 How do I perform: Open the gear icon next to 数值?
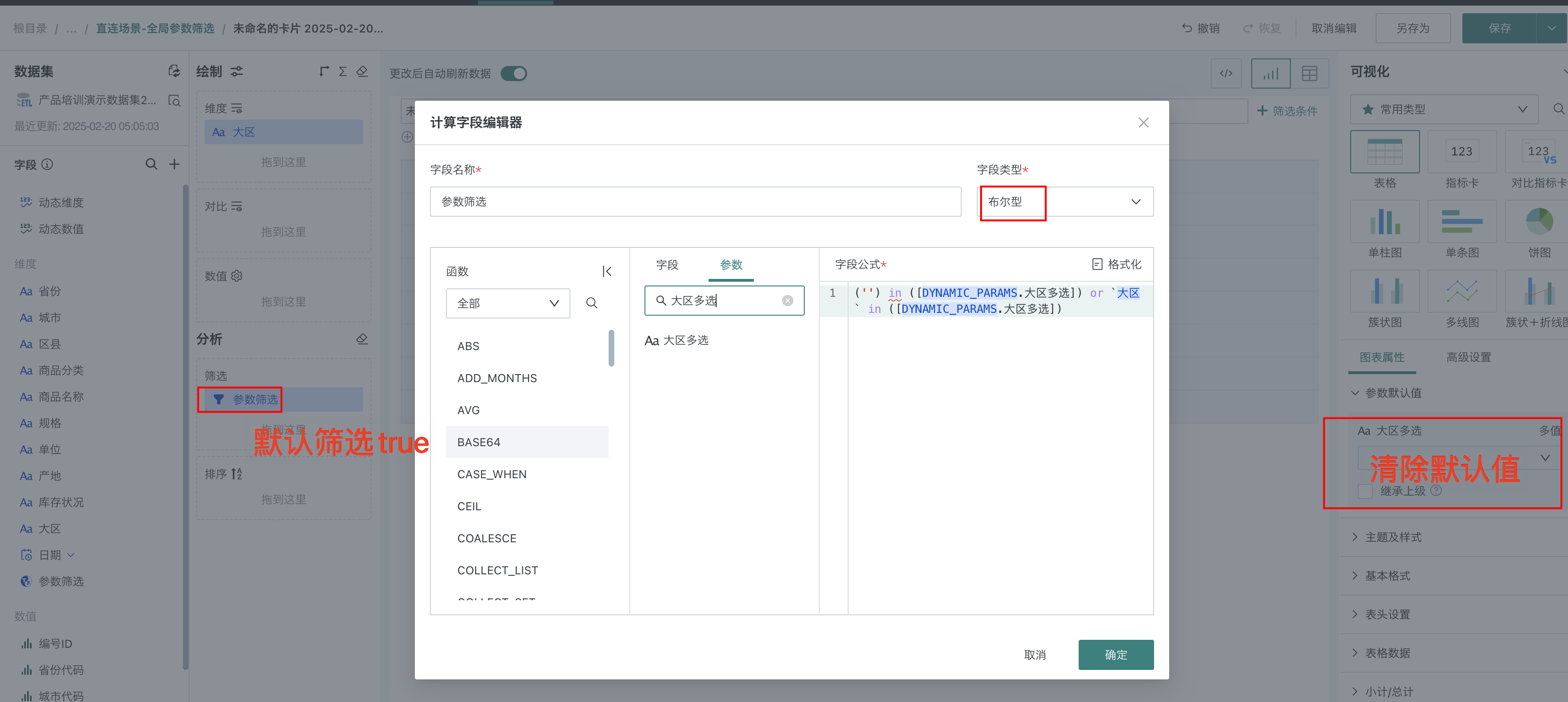click(237, 276)
